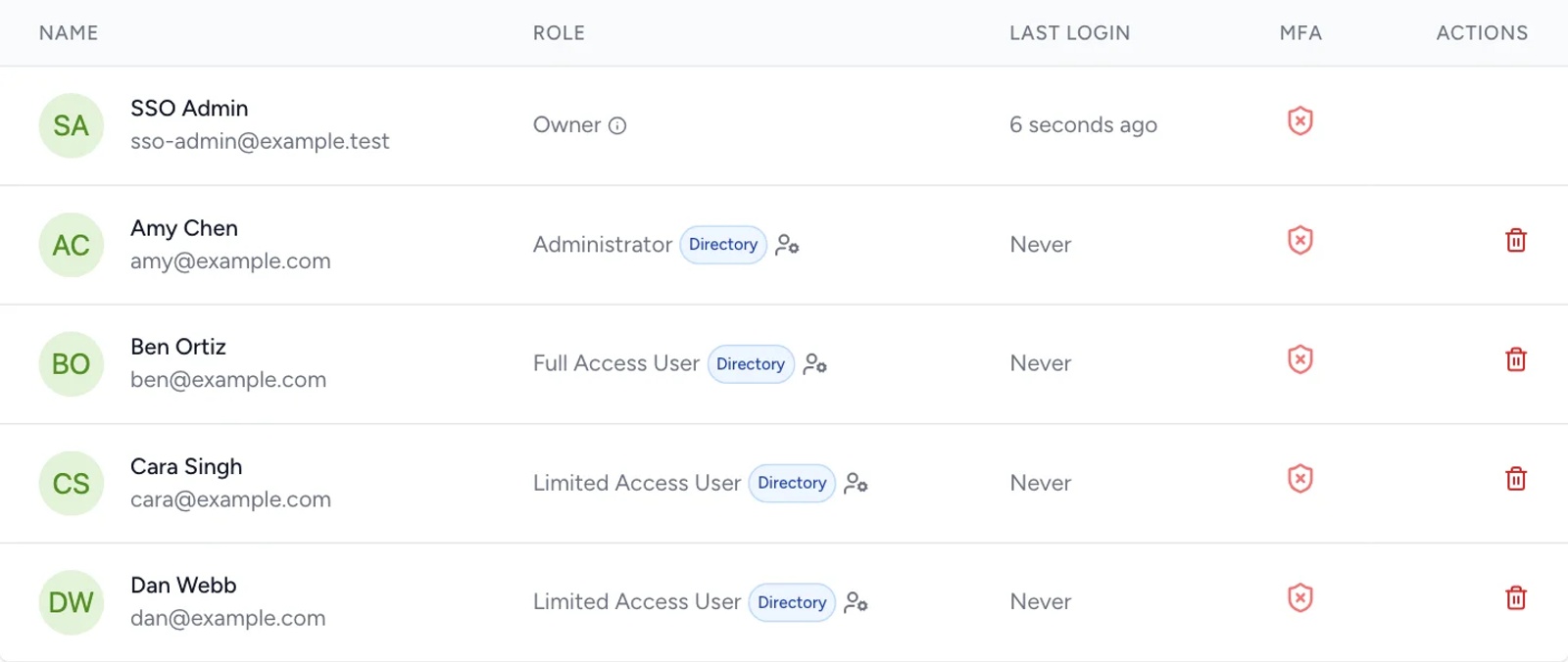Click the NAME column header
The width and height of the screenshot is (1568, 662).
tap(69, 33)
